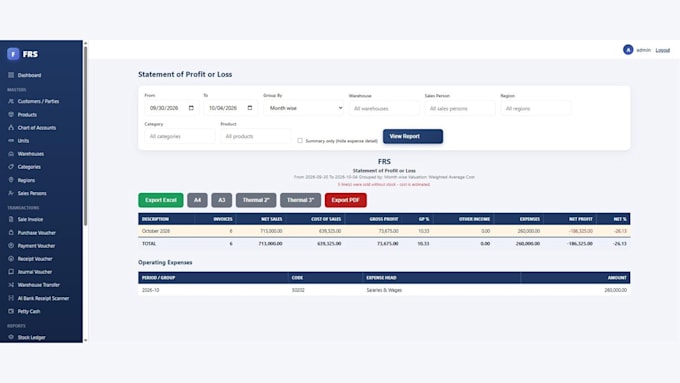Viewport: 680px width, 383px height.
Task: Click the Purchase Voucher icon
Action: point(11,232)
